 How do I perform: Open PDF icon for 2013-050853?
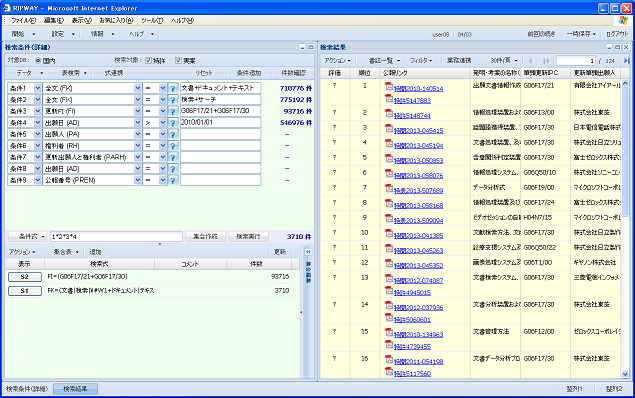click(x=389, y=159)
